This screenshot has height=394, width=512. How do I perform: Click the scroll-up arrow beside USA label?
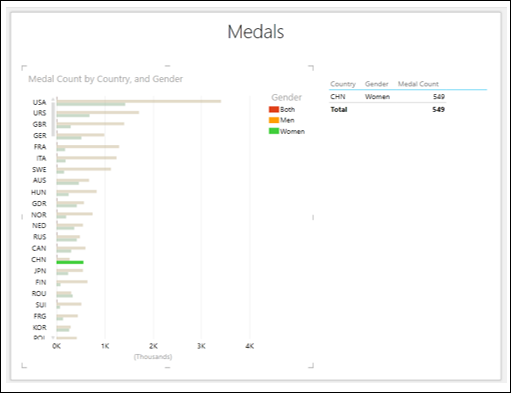pos(53,100)
